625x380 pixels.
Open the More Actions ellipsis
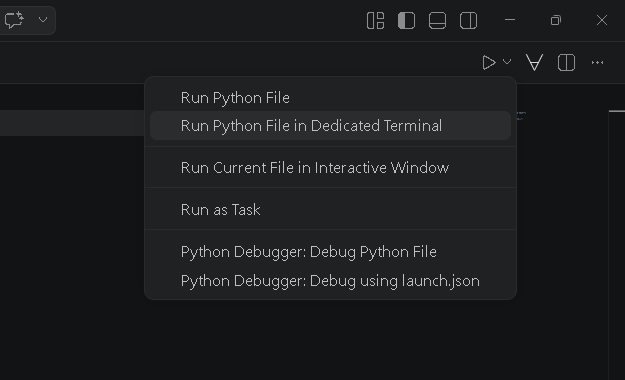point(597,63)
